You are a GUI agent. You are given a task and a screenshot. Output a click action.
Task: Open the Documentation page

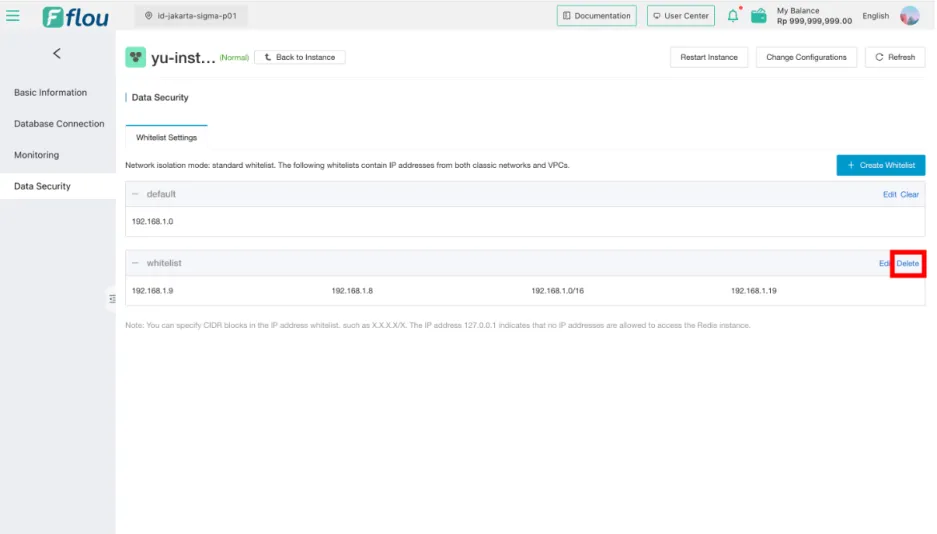pyautogui.click(x=596, y=16)
